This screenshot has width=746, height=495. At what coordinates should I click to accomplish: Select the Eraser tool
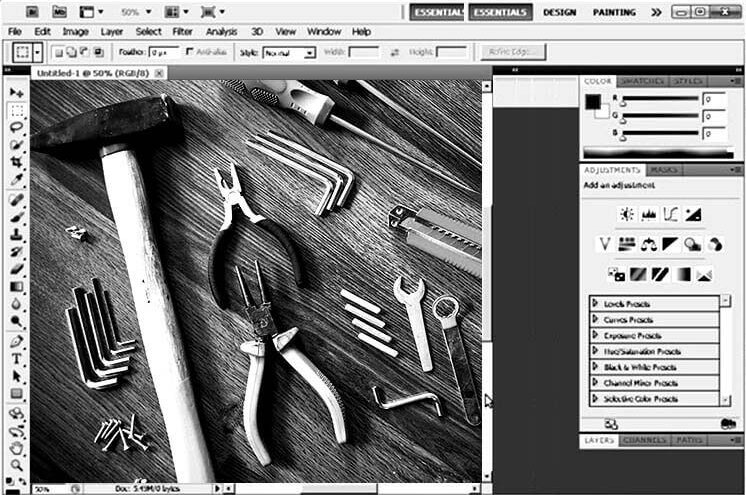tap(17, 269)
